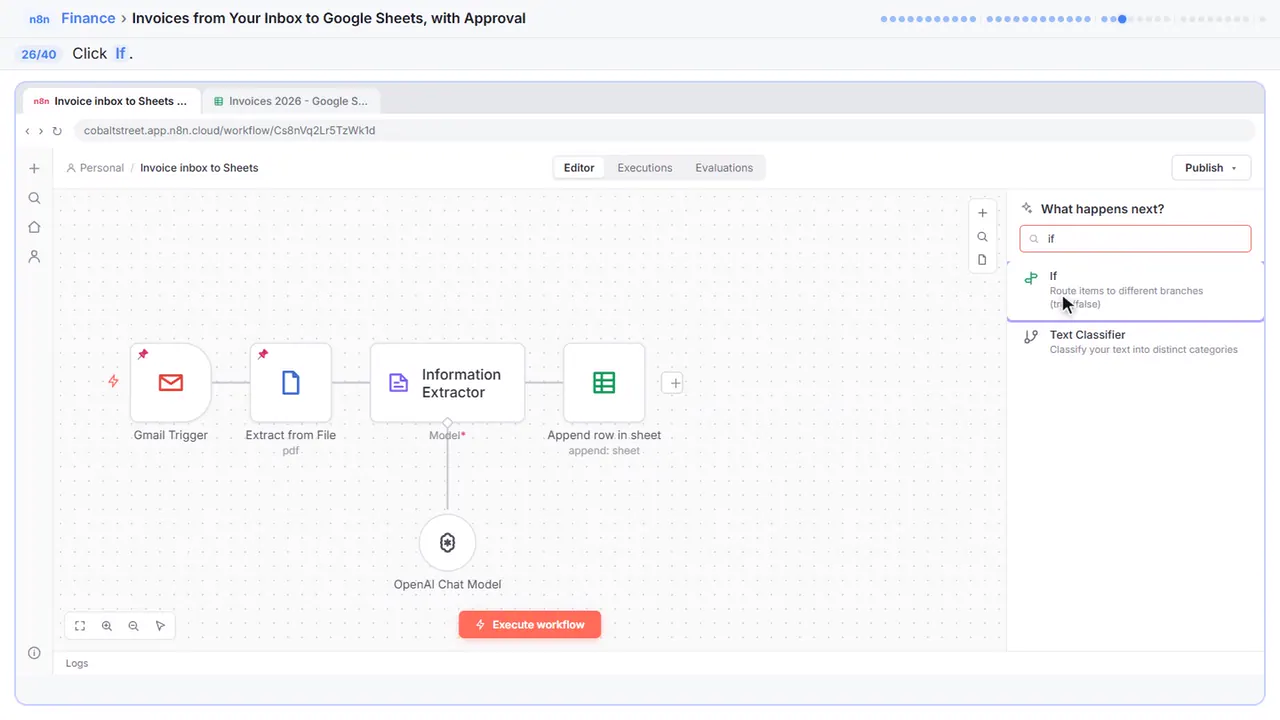Click the Model connector diamond under Information Extractor
This screenshot has width=1280, height=720.
click(447, 422)
